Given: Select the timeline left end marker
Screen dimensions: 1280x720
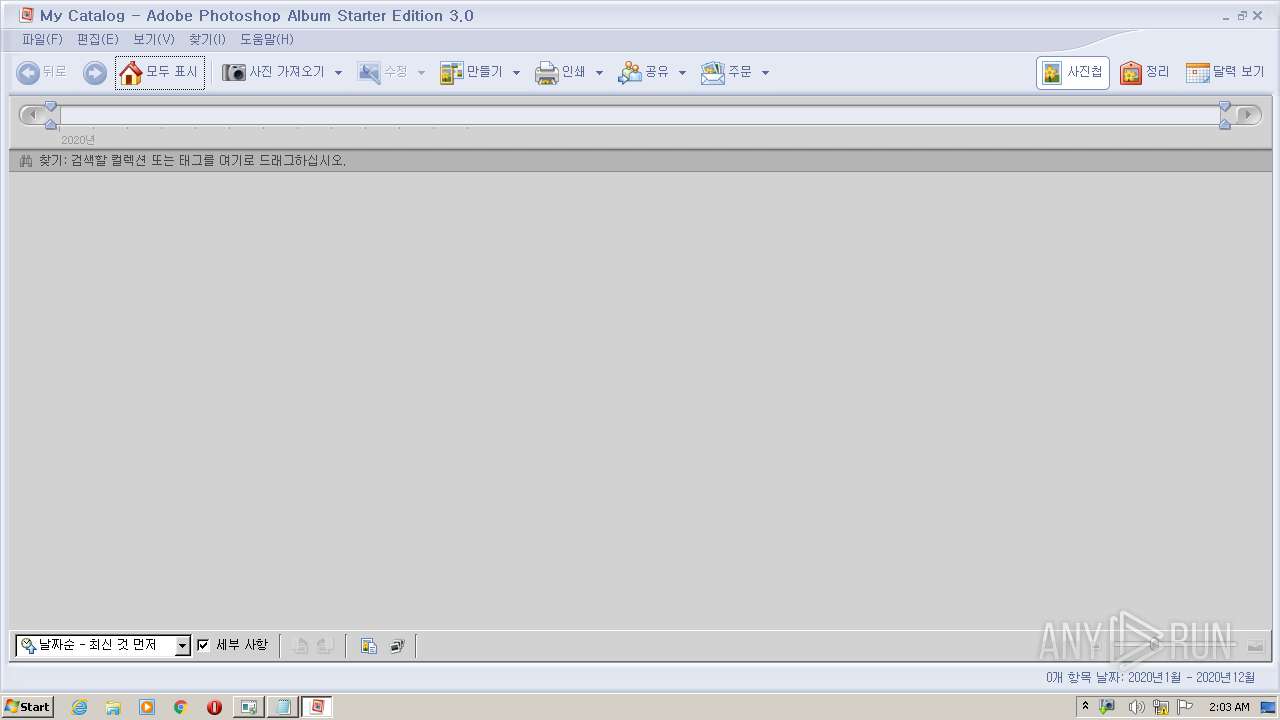Looking at the screenshot, I should coord(51,115).
